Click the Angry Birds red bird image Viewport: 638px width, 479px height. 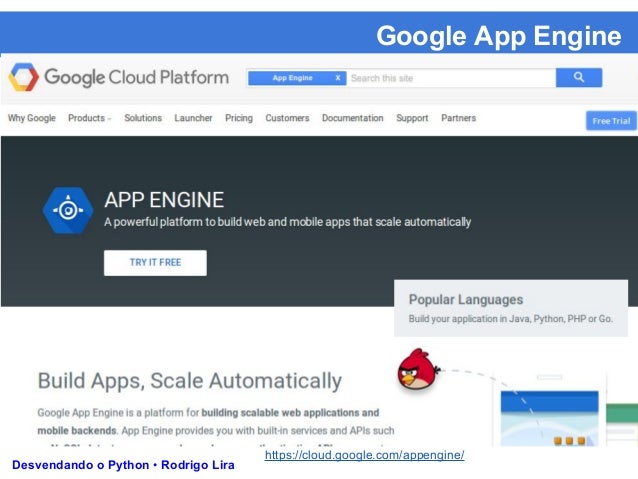pos(418,369)
